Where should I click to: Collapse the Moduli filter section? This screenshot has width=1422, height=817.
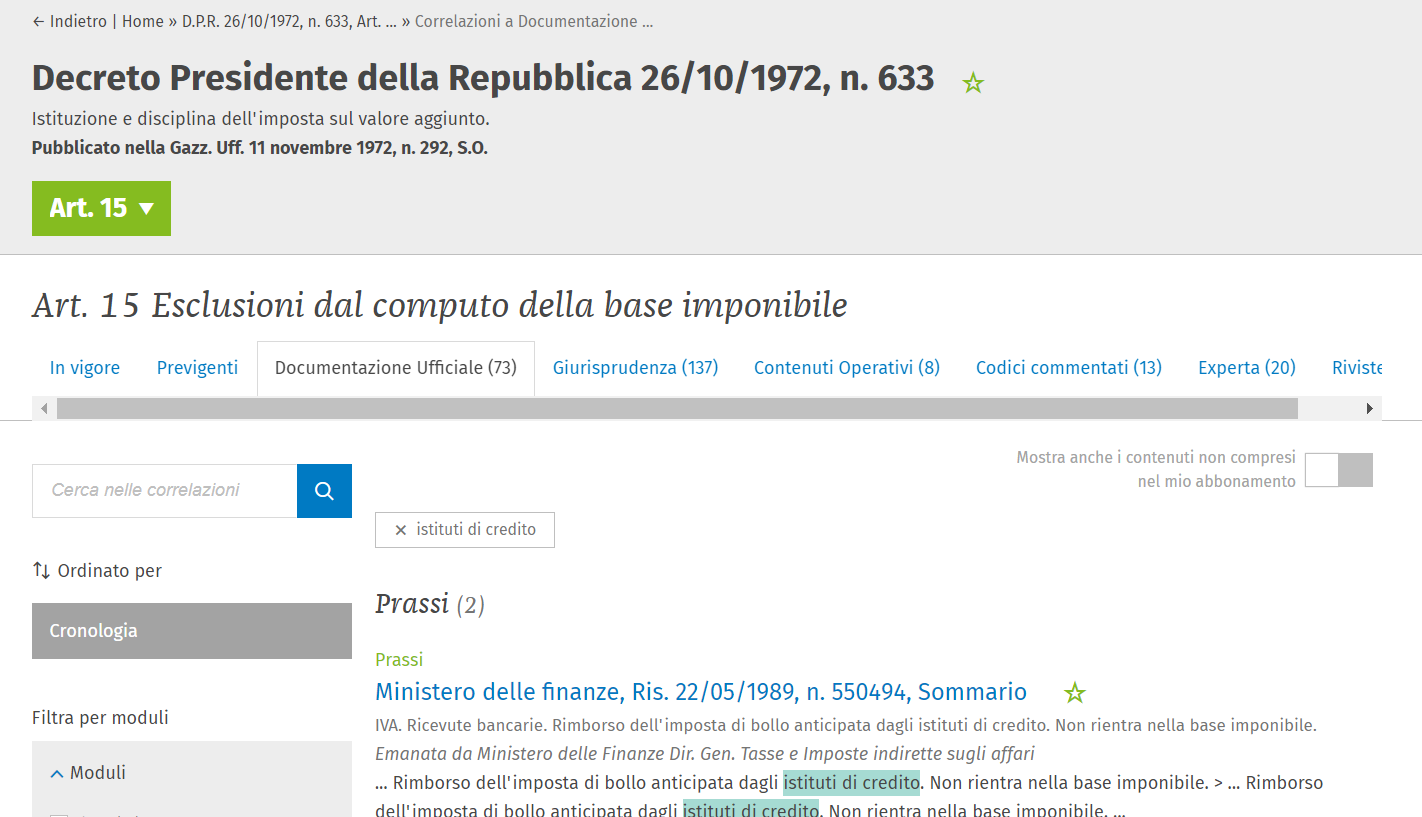click(x=57, y=773)
